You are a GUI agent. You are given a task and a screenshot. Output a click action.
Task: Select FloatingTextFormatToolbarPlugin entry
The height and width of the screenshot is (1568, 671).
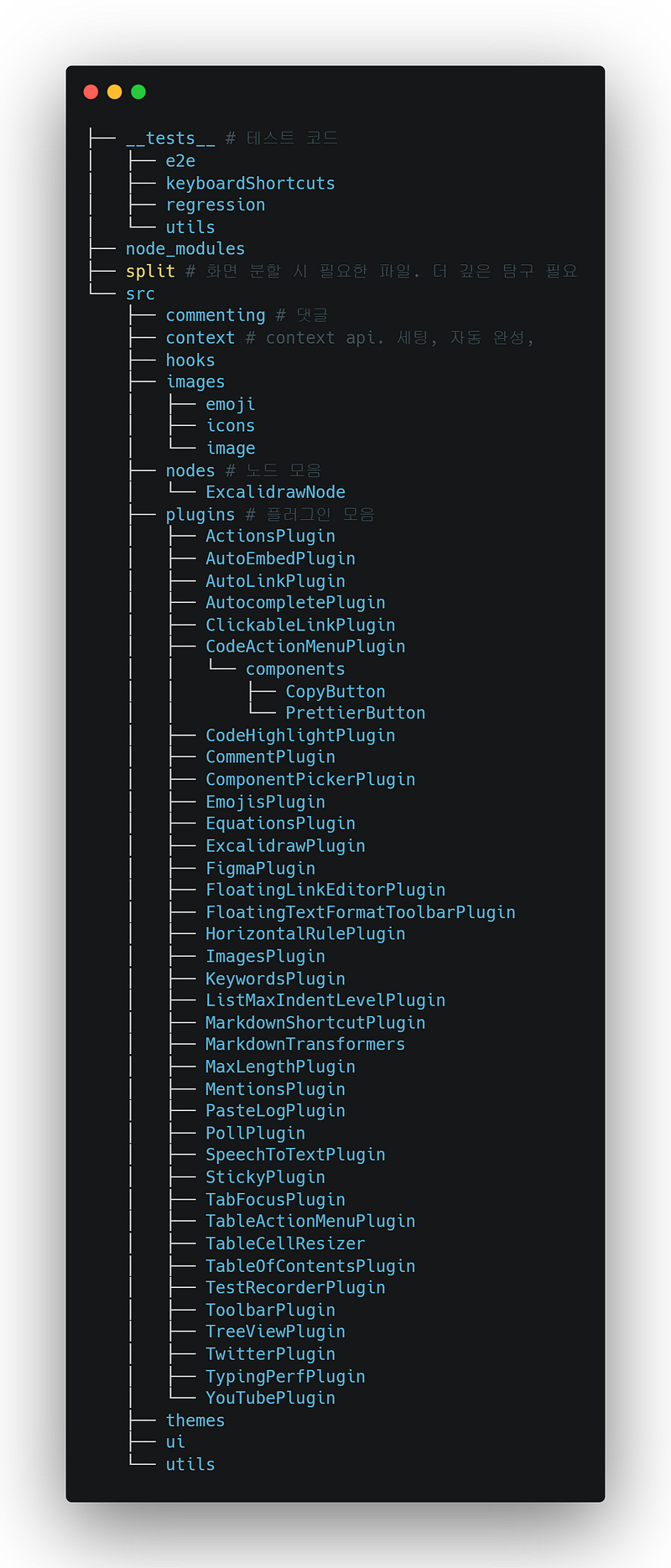click(x=361, y=912)
